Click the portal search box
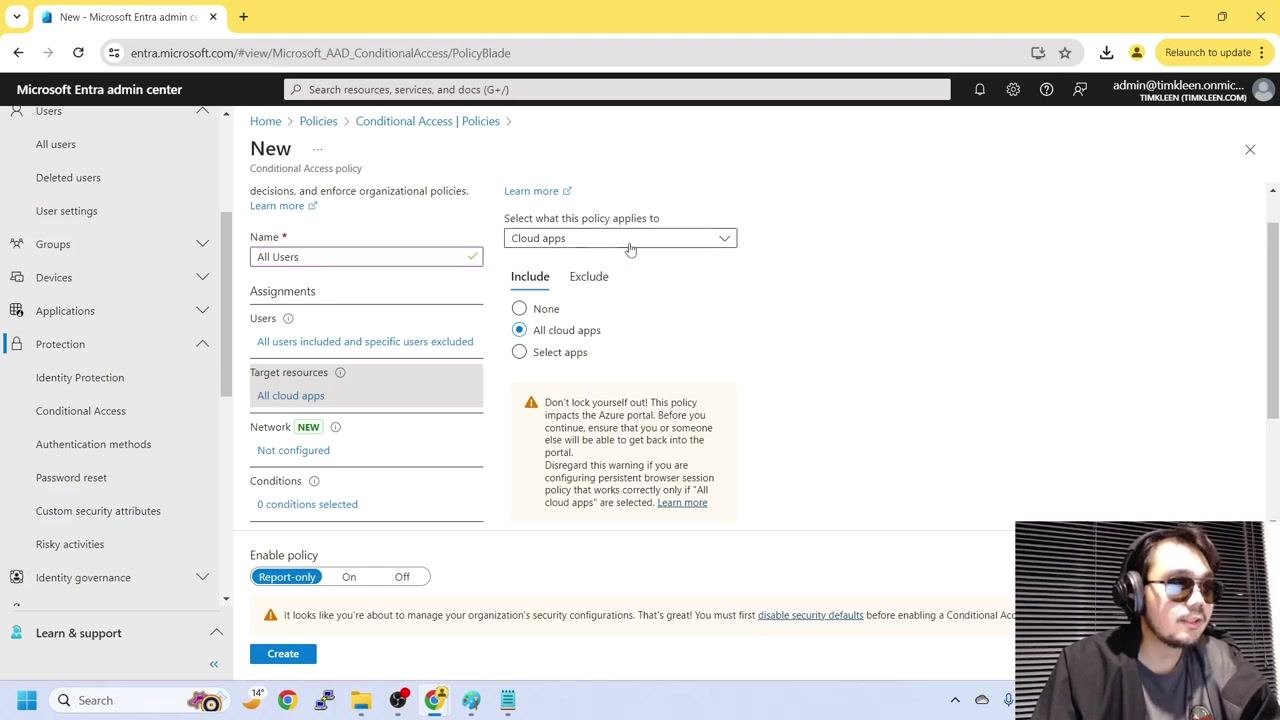The height and width of the screenshot is (720, 1280). 617,90
